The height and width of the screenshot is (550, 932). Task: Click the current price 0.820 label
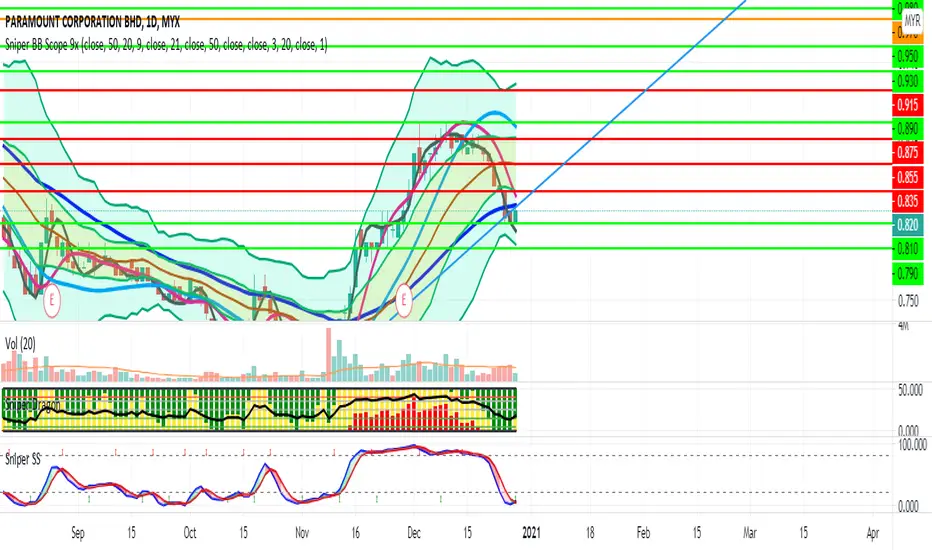pyautogui.click(x=908, y=225)
